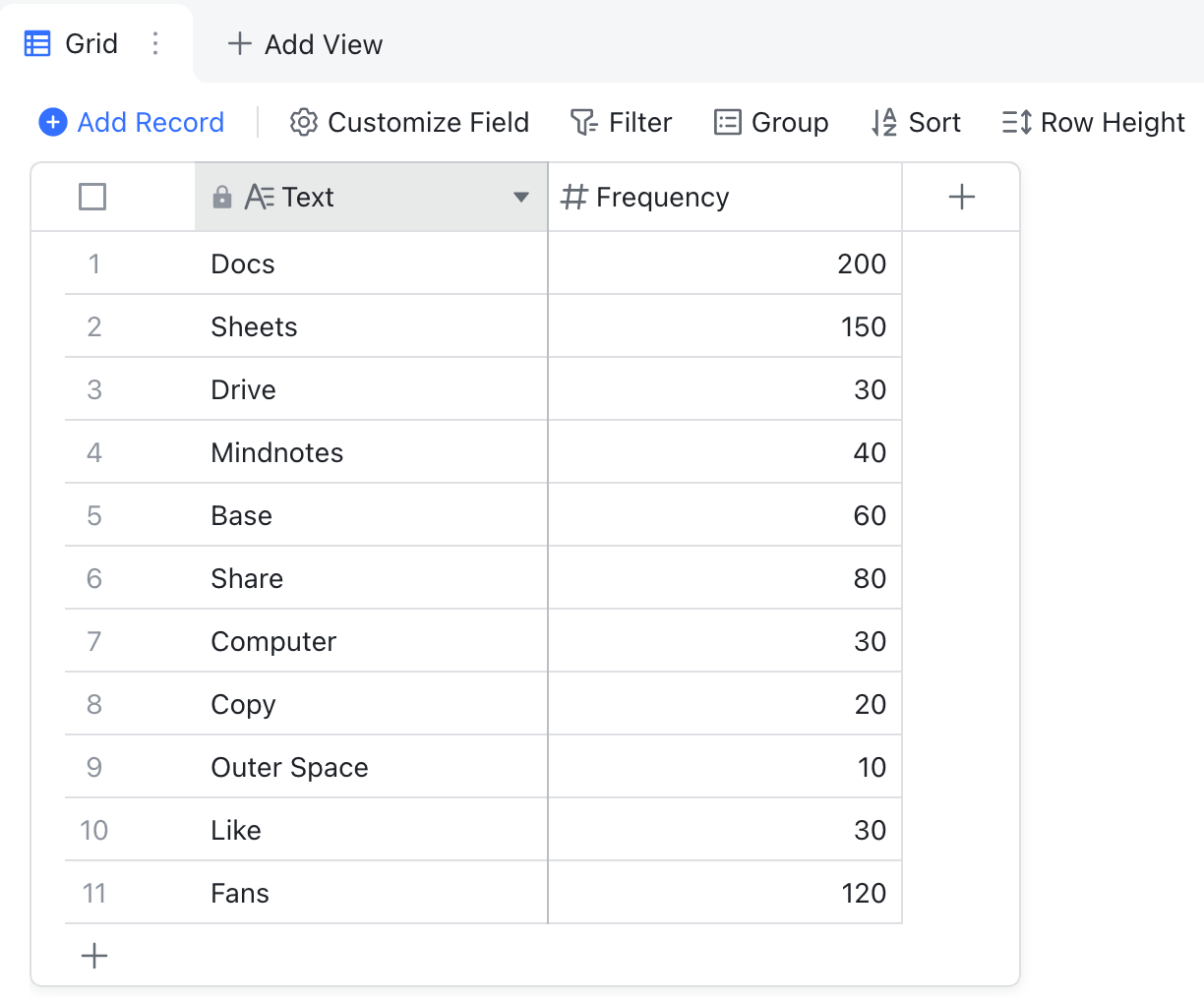Click the Group icon in toolbar
The width and height of the screenshot is (1204, 997).
pos(726,122)
